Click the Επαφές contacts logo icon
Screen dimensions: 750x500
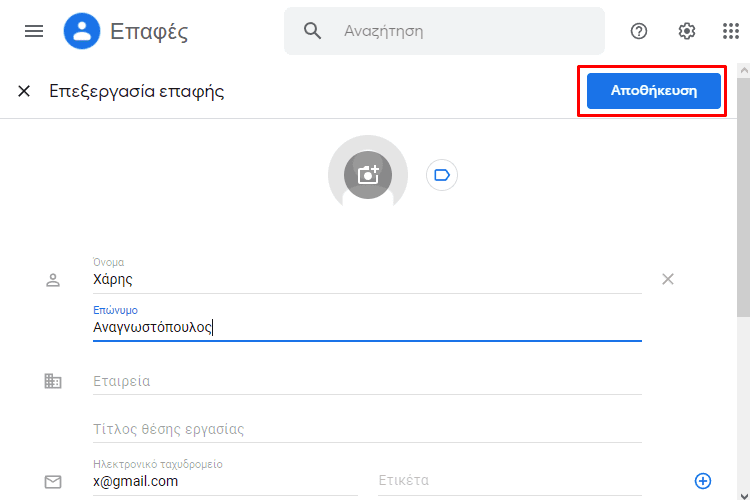[82, 31]
